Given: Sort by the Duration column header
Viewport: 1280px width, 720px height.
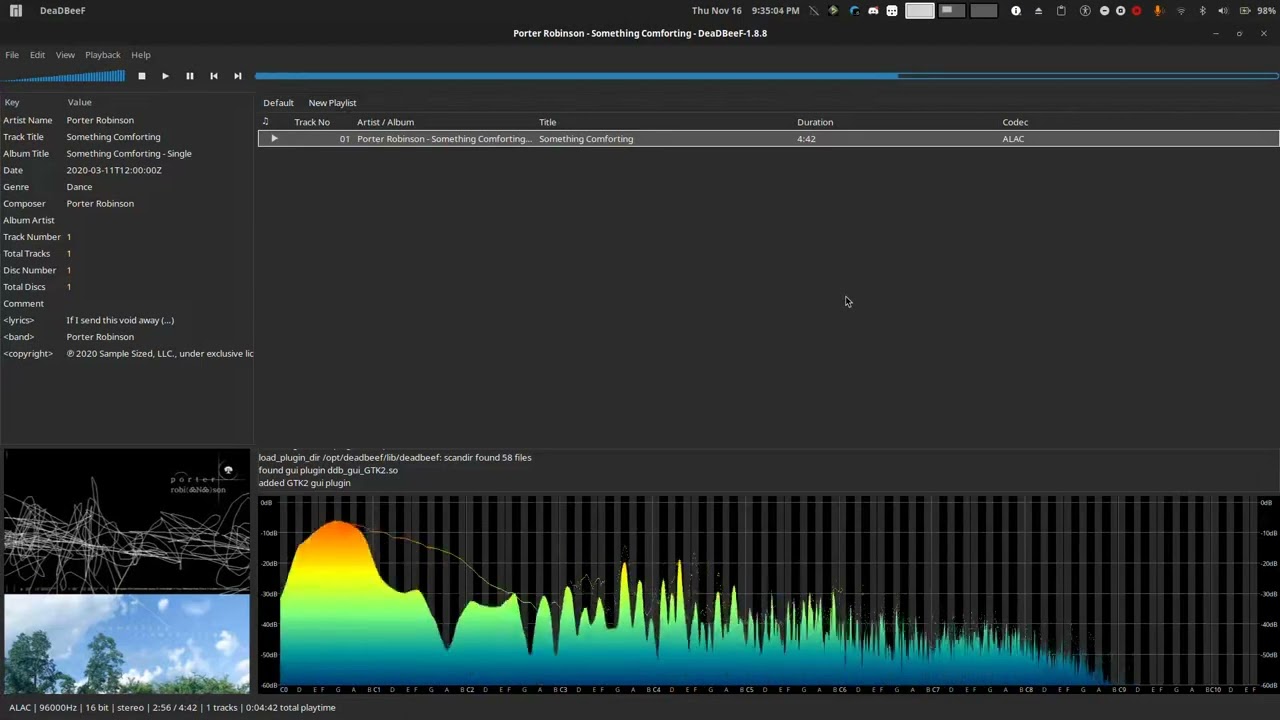Looking at the screenshot, I should point(815,122).
